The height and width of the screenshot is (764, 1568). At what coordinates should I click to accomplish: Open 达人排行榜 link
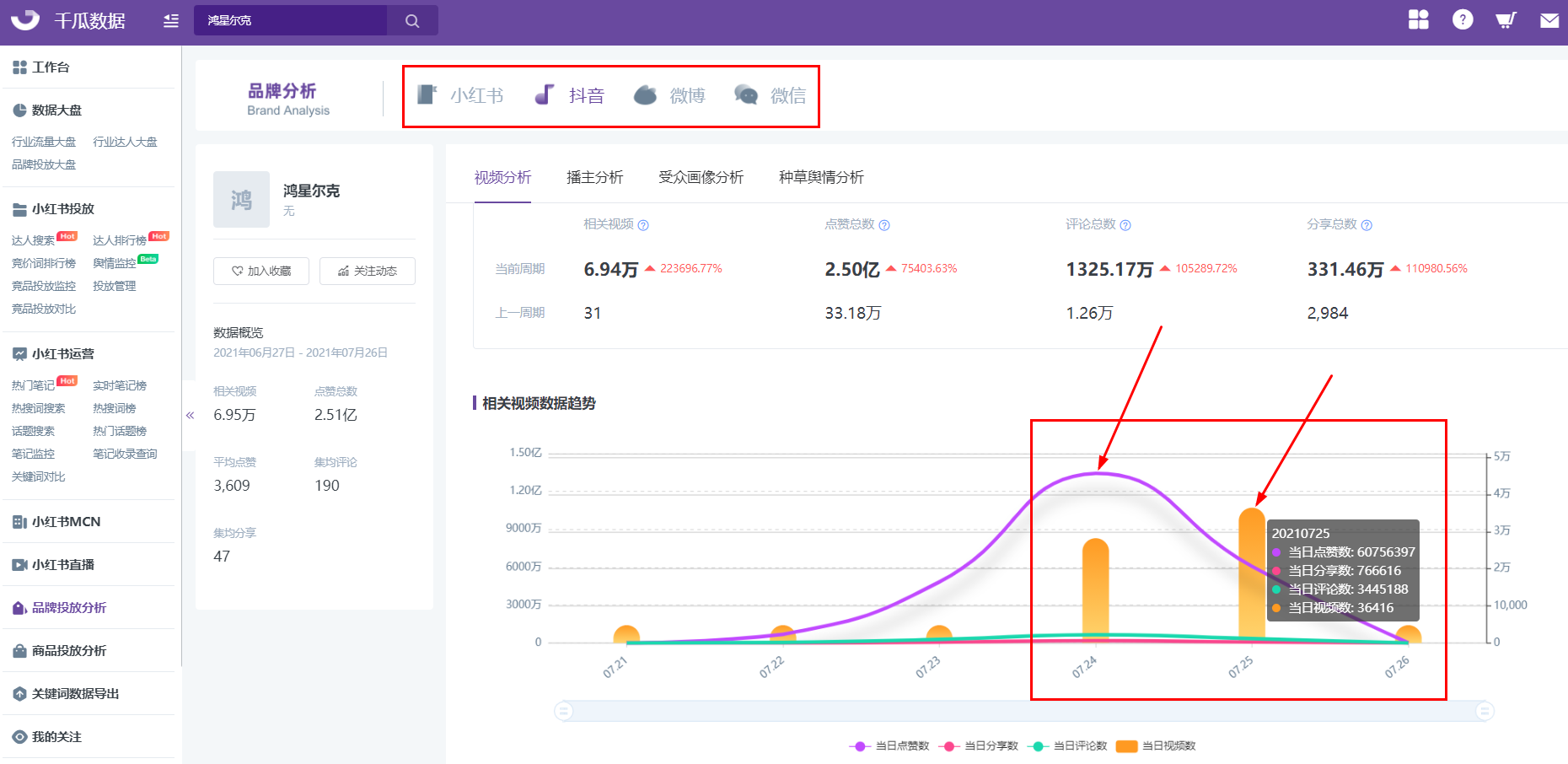pos(120,240)
